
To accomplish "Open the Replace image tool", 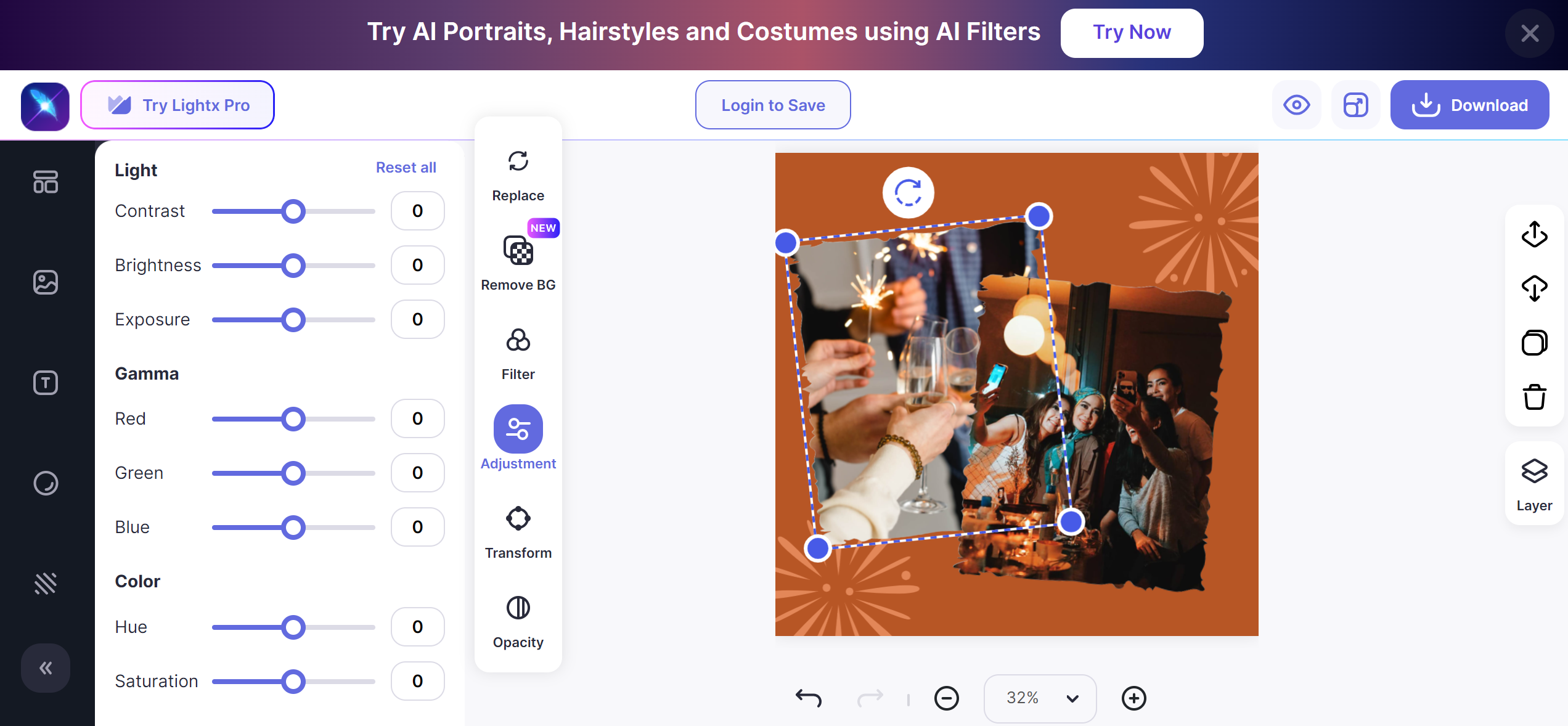I will coord(518,176).
